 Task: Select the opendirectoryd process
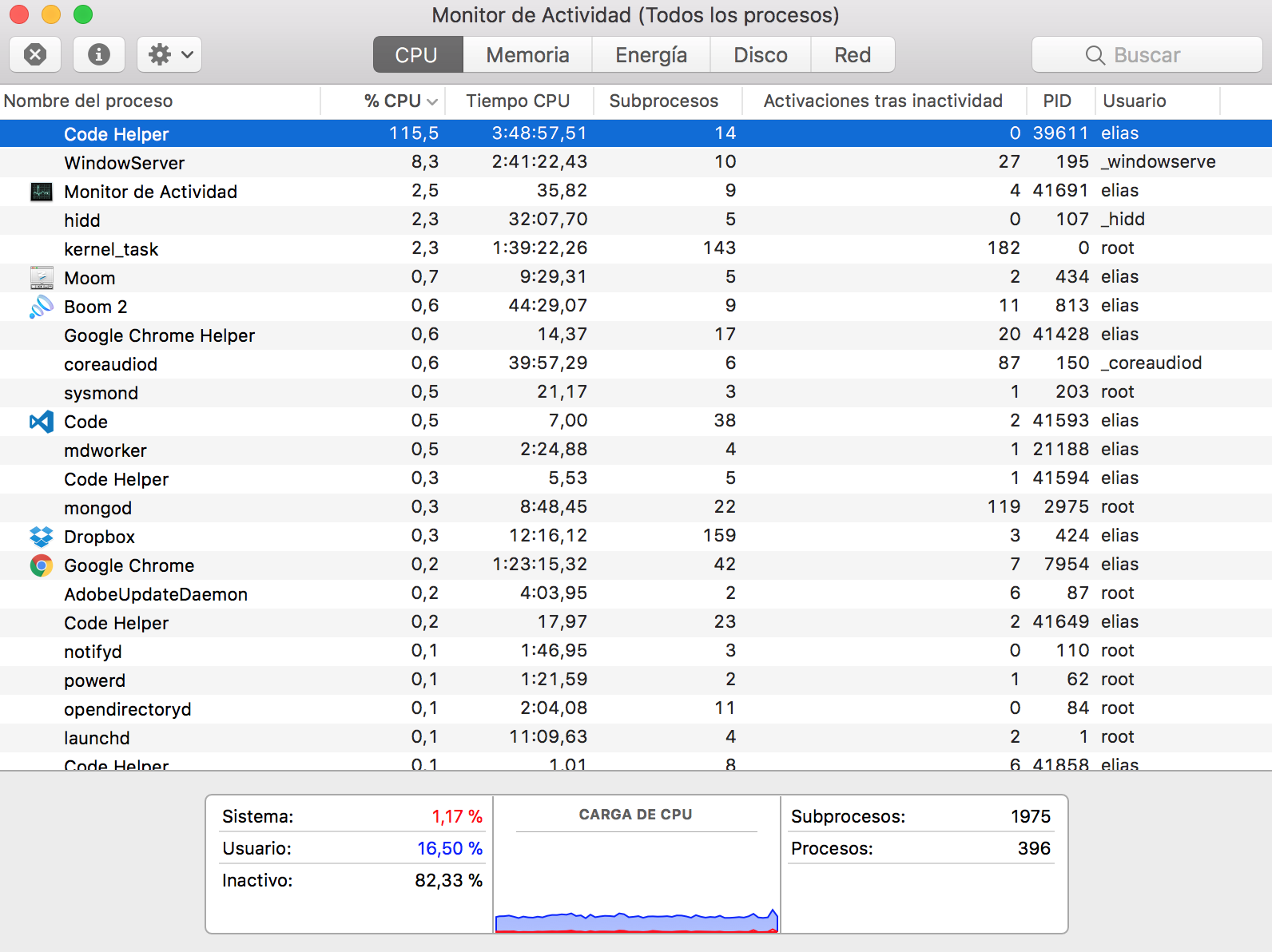pos(636,708)
